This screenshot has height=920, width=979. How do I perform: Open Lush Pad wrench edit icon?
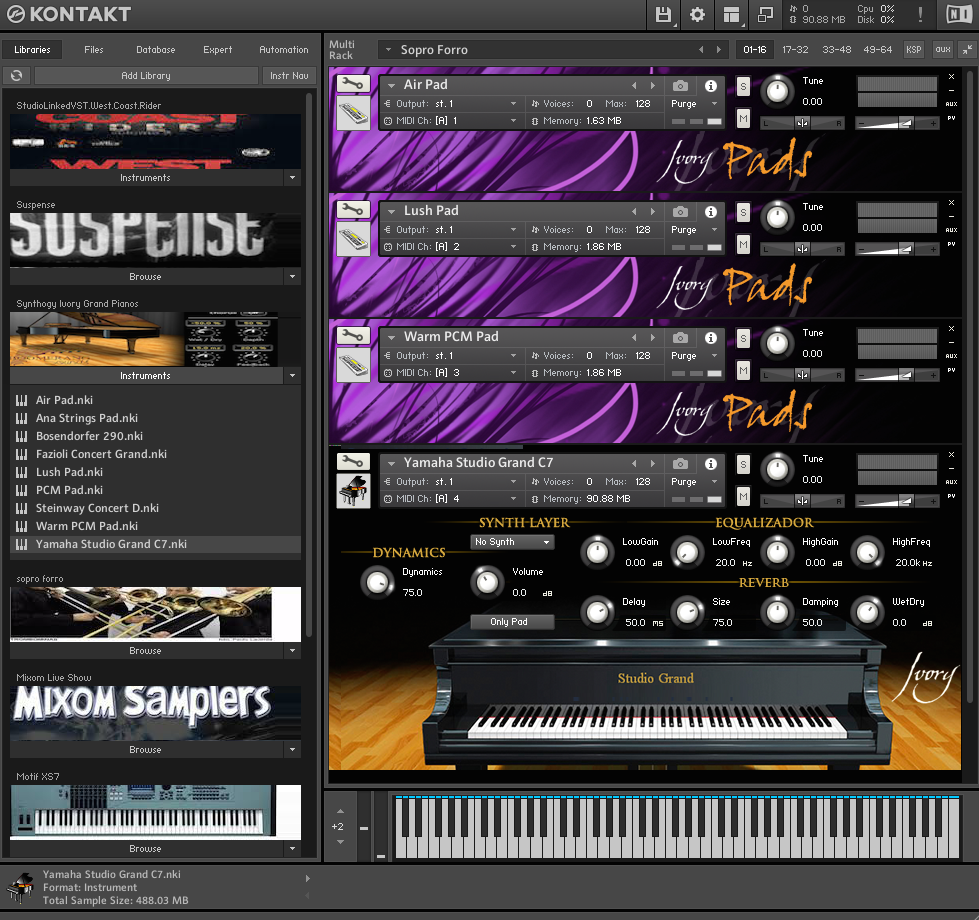(x=353, y=210)
